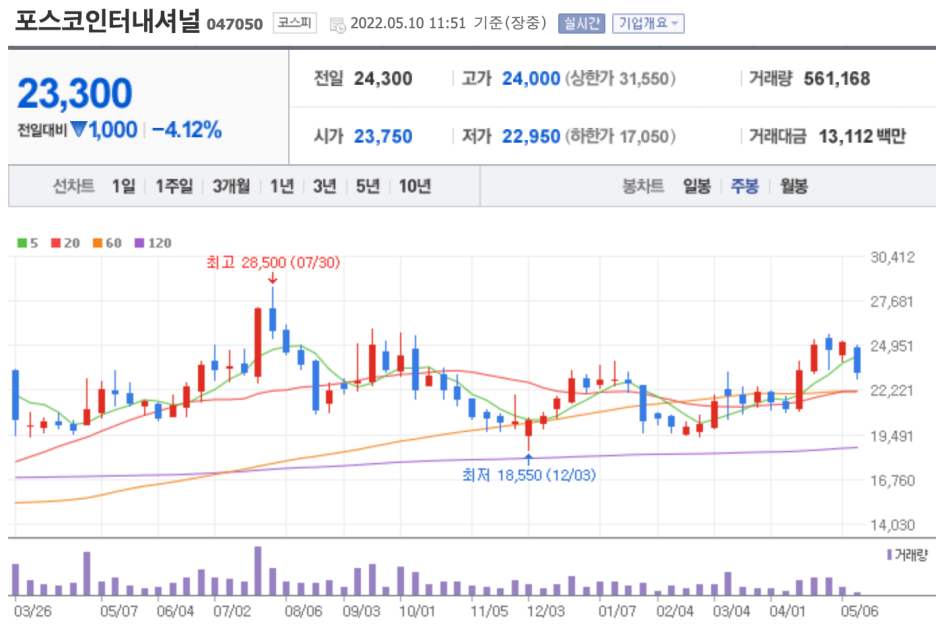Open the 기업개요 dropdown
The width and height of the screenshot is (936, 638).
[648, 24]
